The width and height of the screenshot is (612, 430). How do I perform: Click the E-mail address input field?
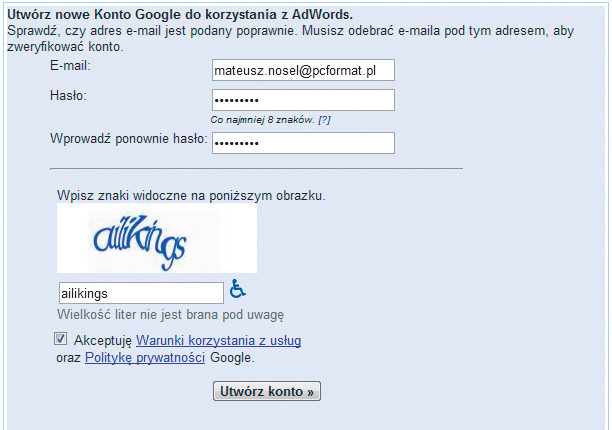pos(303,70)
